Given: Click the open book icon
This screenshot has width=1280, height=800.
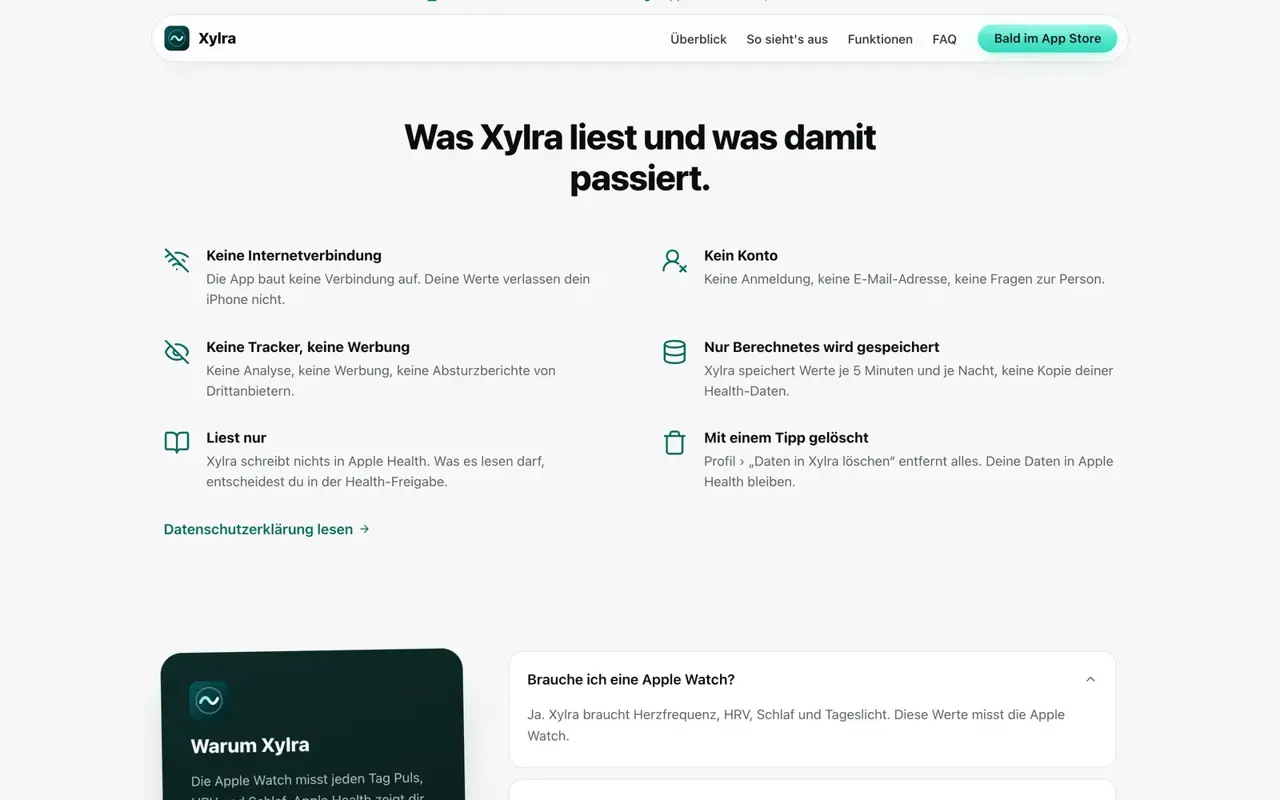Looking at the screenshot, I should click(177, 443).
